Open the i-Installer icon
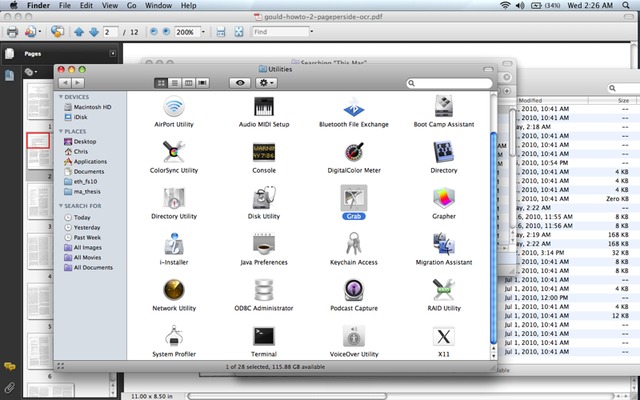Screen dimensions: 640x400 point(174,244)
